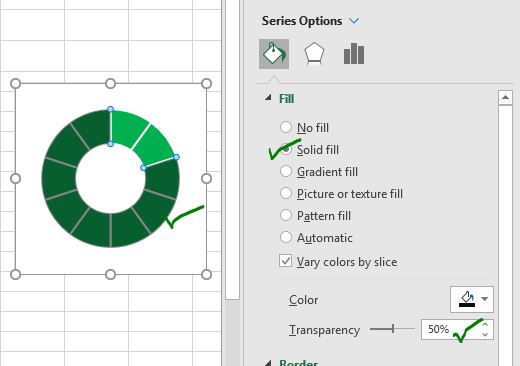The image size is (520, 366).
Task: Click the Transparency slider handle
Action: (393, 329)
